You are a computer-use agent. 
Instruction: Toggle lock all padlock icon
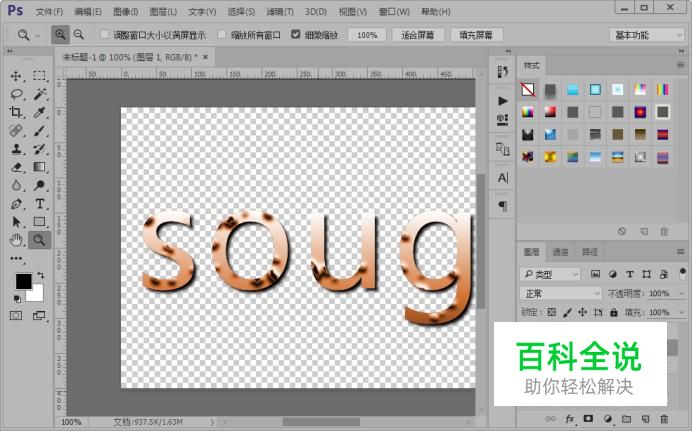613,312
